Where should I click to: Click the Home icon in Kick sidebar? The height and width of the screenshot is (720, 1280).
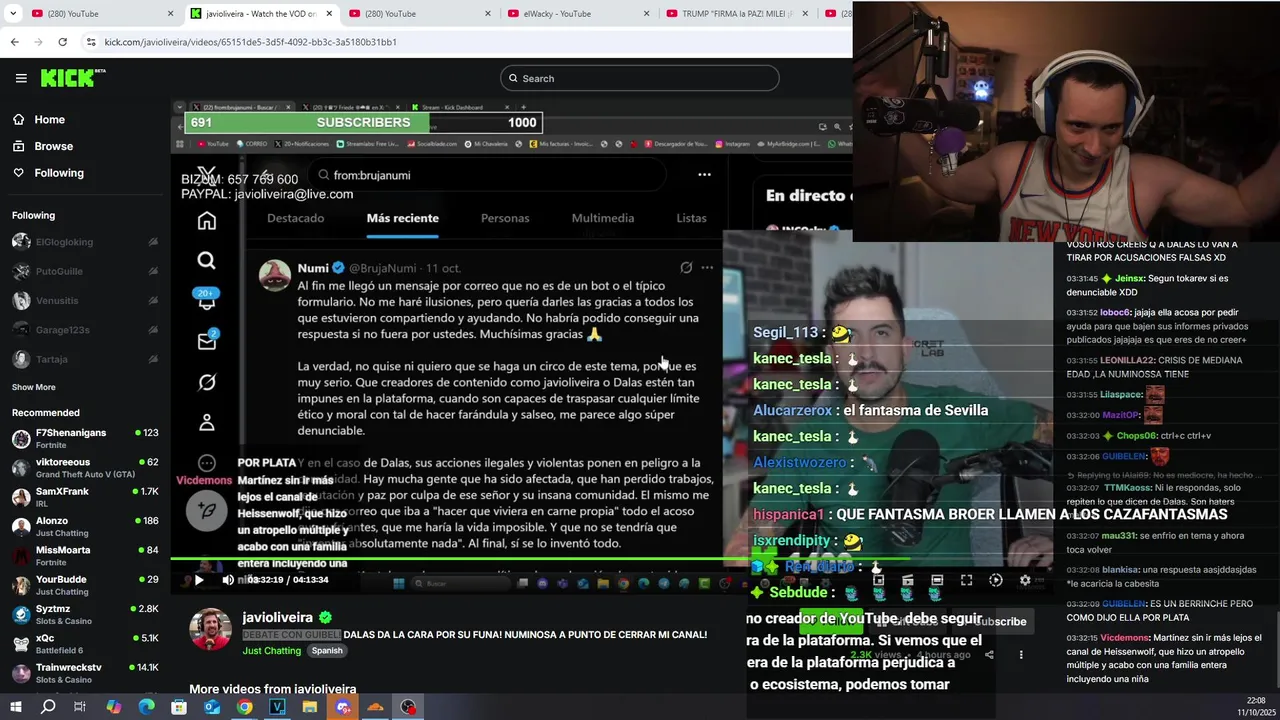click(18, 119)
